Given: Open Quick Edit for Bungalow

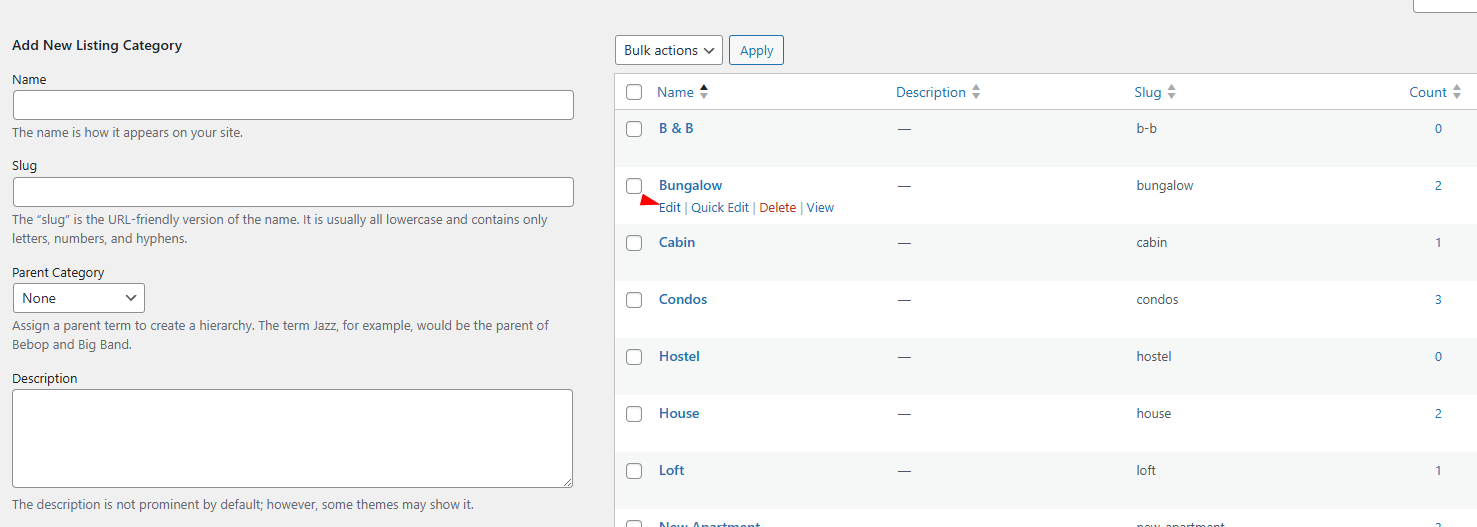Looking at the screenshot, I should tap(720, 208).
